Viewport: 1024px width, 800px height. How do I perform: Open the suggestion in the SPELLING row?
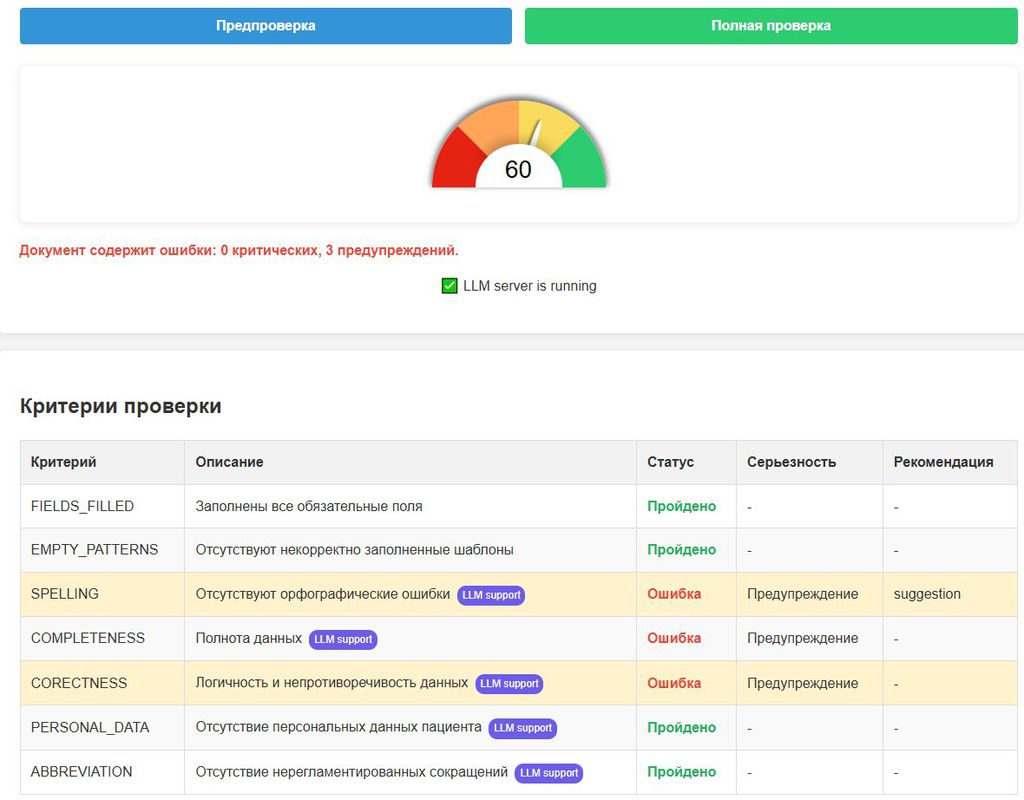[x=927, y=594]
